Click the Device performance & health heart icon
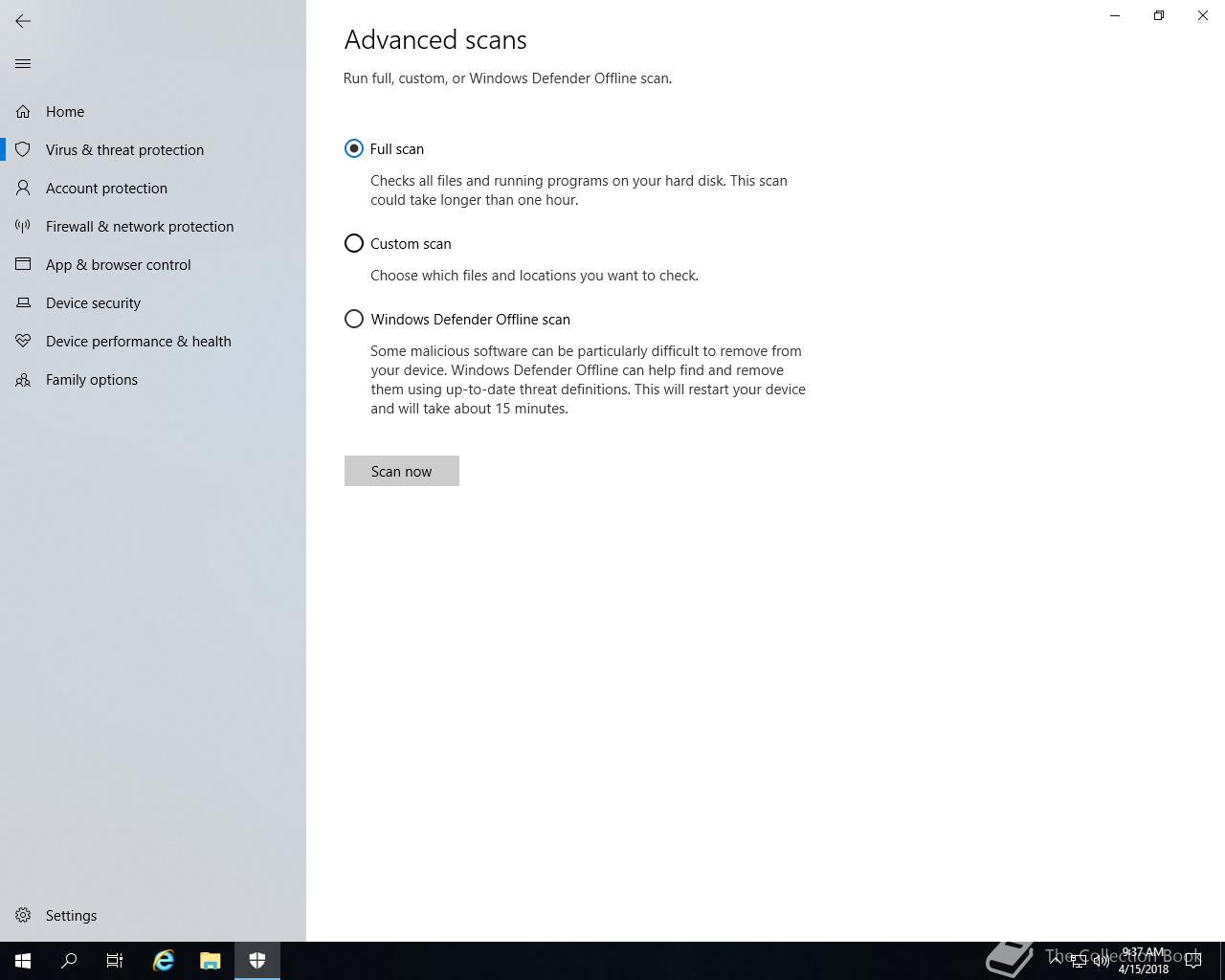This screenshot has width=1225, height=980. (x=23, y=342)
